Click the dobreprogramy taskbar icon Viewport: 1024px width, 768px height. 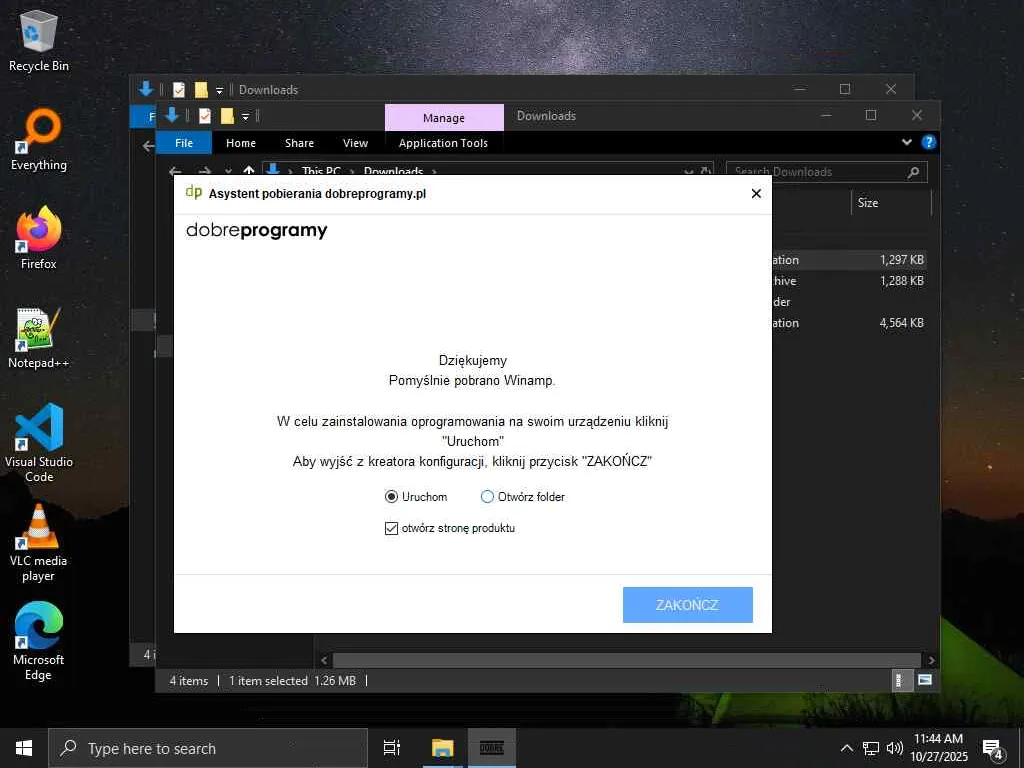pyautogui.click(x=492, y=748)
